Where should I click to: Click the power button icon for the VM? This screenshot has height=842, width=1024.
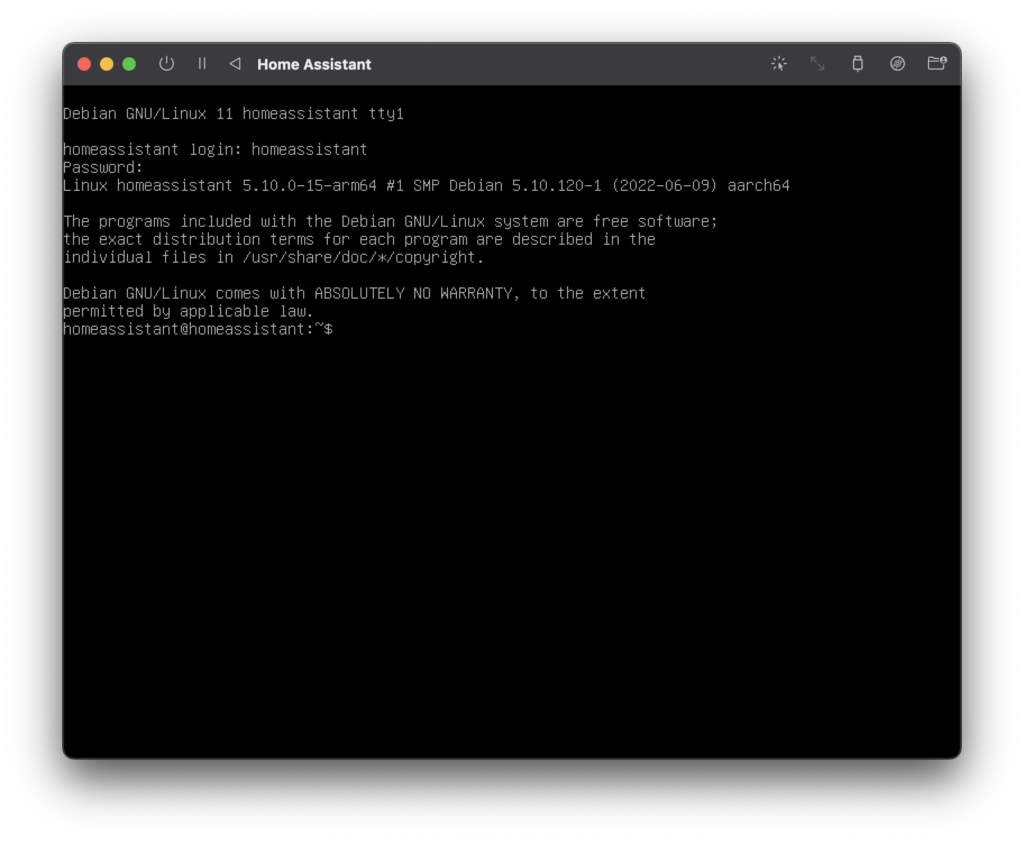[x=167, y=64]
